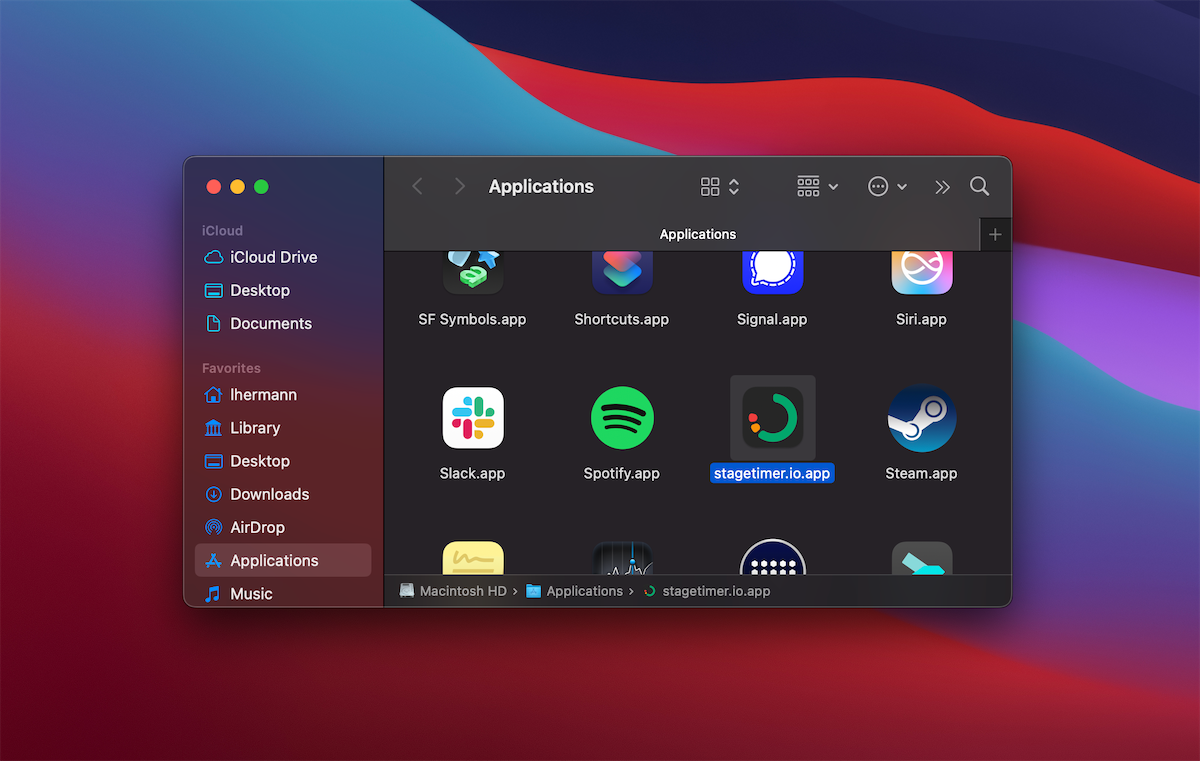Open the icon view options dropdown
Image resolution: width=1200 pixels, height=761 pixels.
[717, 186]
